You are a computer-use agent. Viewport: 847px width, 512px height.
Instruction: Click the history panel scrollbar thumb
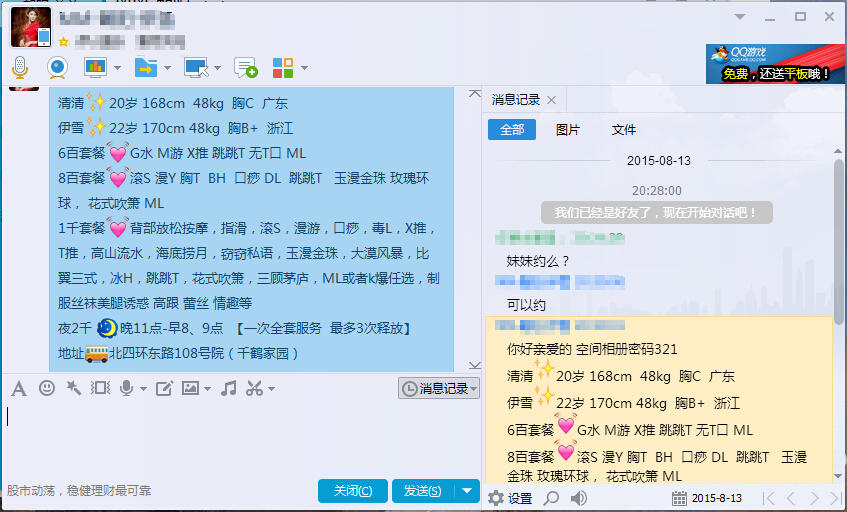[x=838, y=241]
